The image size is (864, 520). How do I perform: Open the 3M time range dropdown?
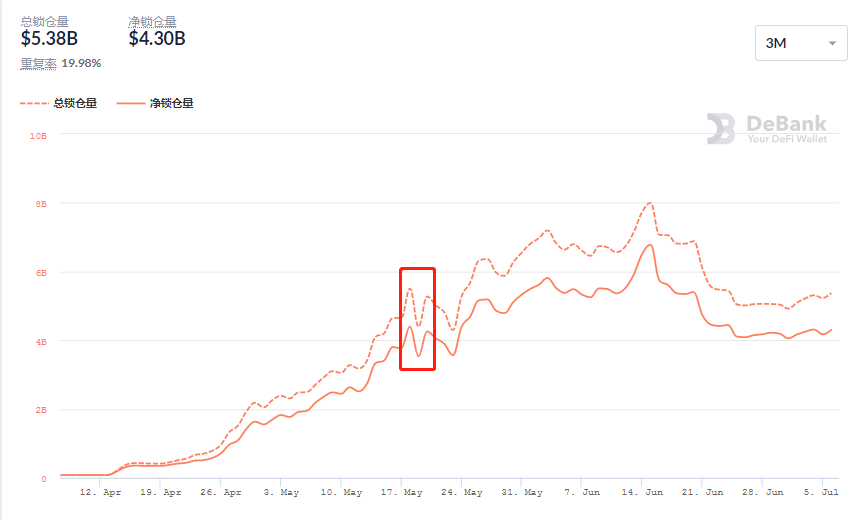[x=801, y=43]
